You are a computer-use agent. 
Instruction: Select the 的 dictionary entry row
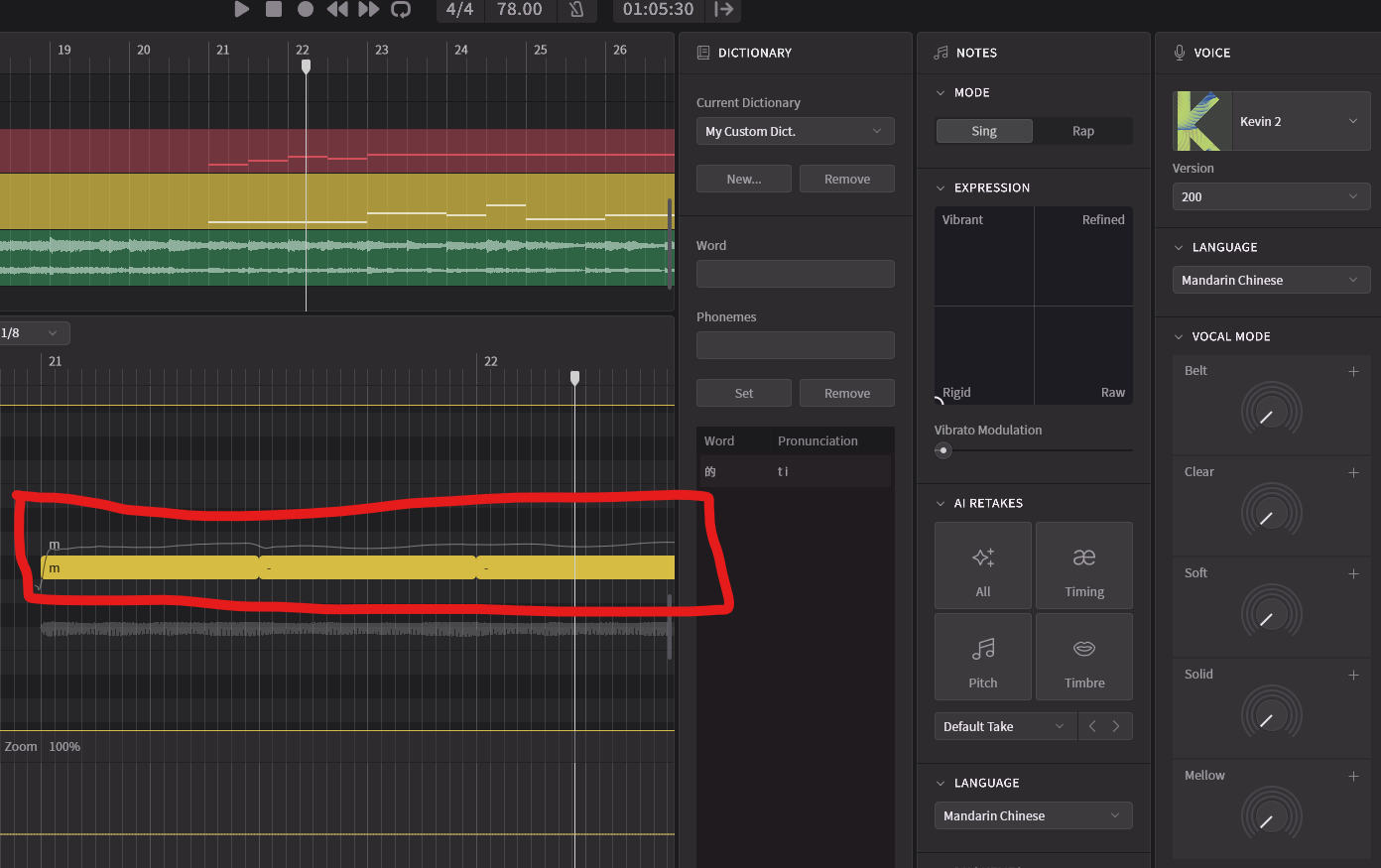(794, 471)
